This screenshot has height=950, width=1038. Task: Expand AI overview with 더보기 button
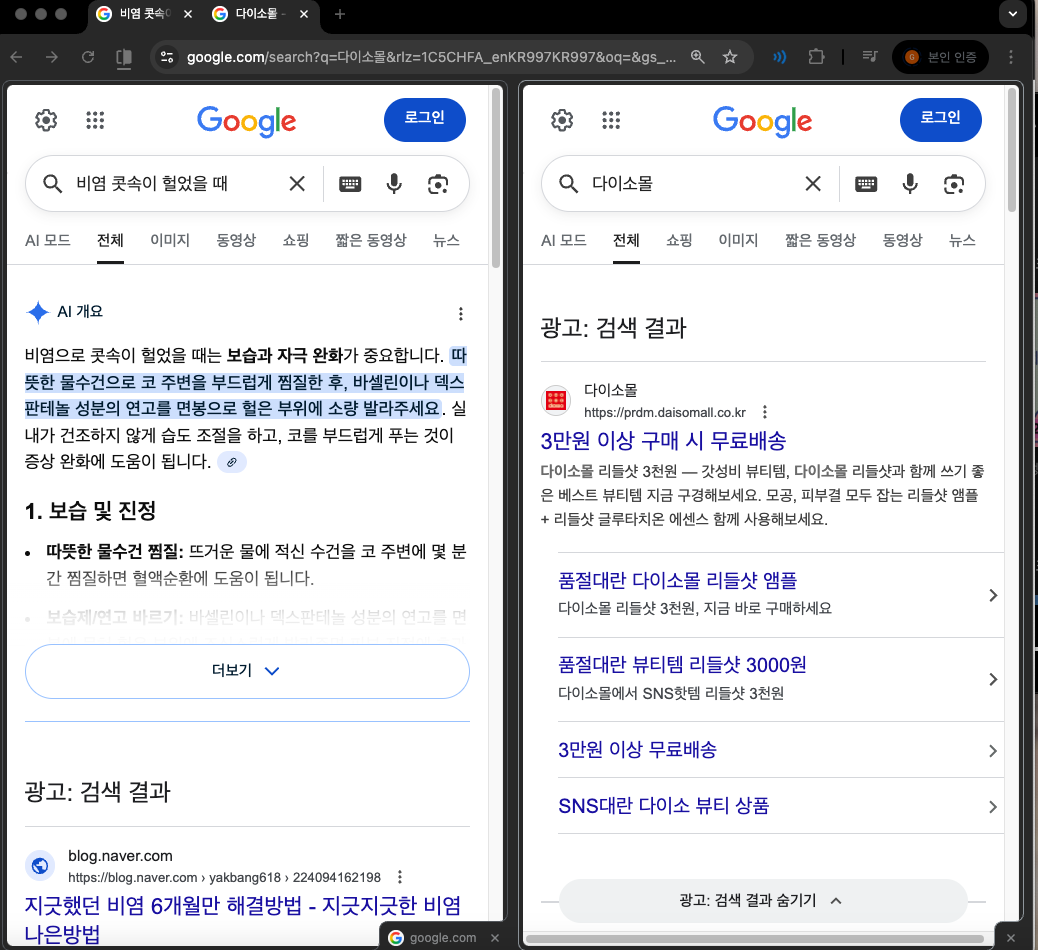coord(247,671)
